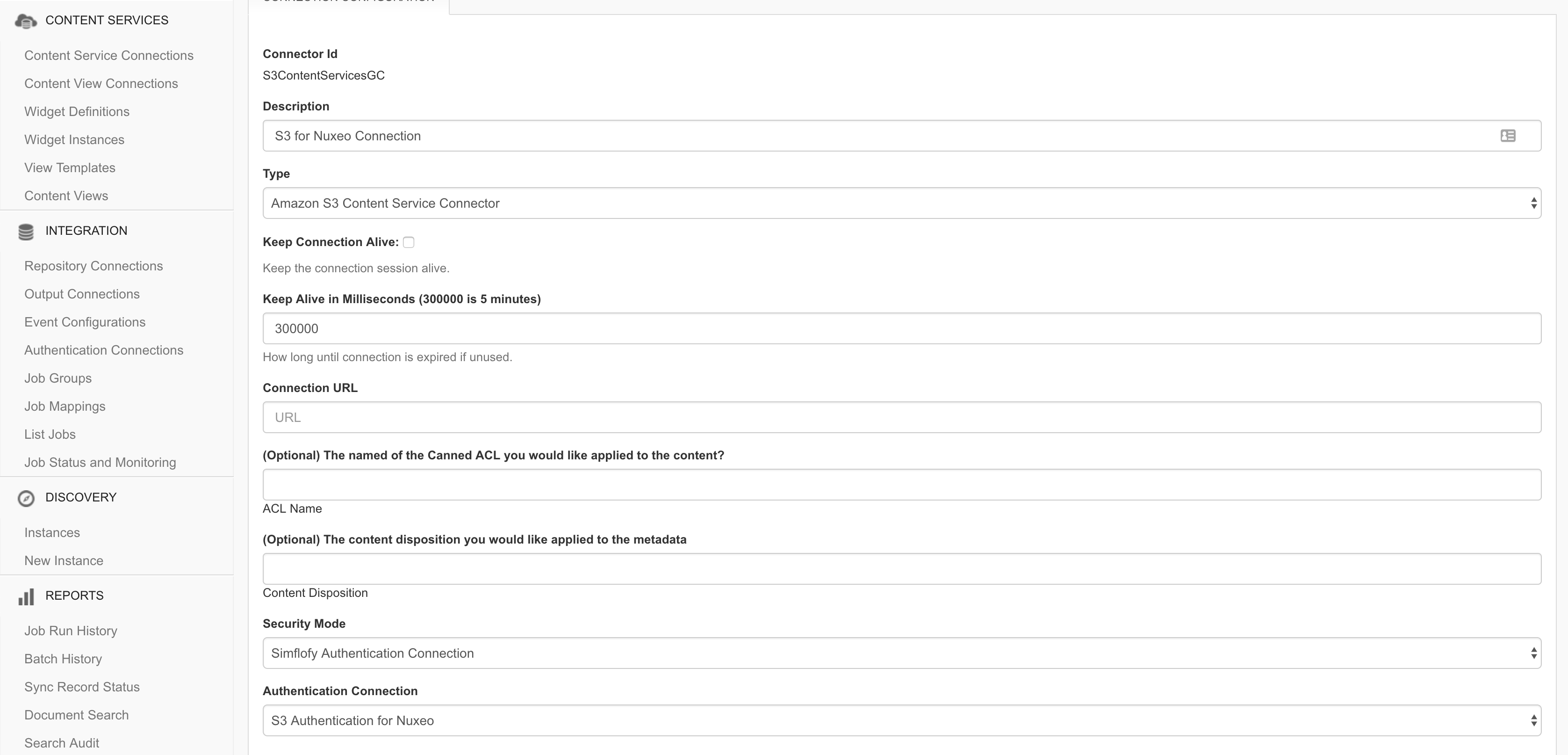Click the Integration puzzle icon

(x=24, y=231)
